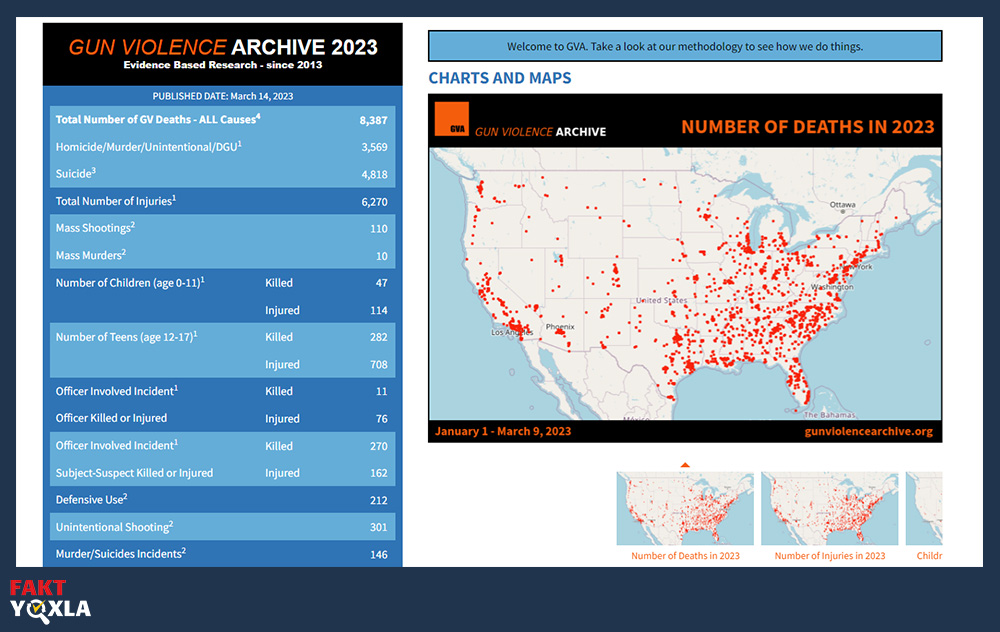
Task: Click the large Number of Deaths 2023 map
Action: pyautogui.click(x=685, y=284)
